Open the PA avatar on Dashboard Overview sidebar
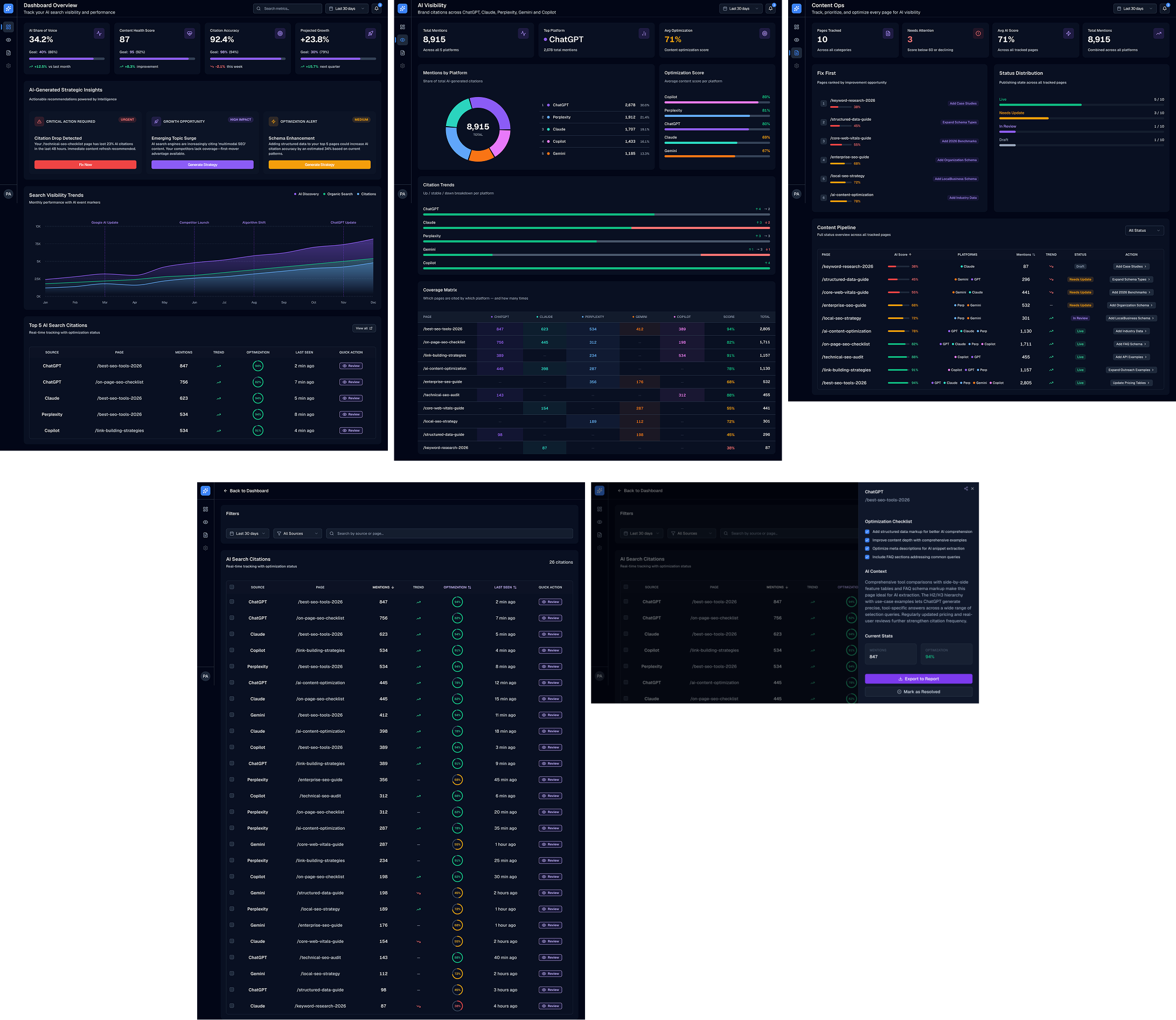 tap(9, 194)
